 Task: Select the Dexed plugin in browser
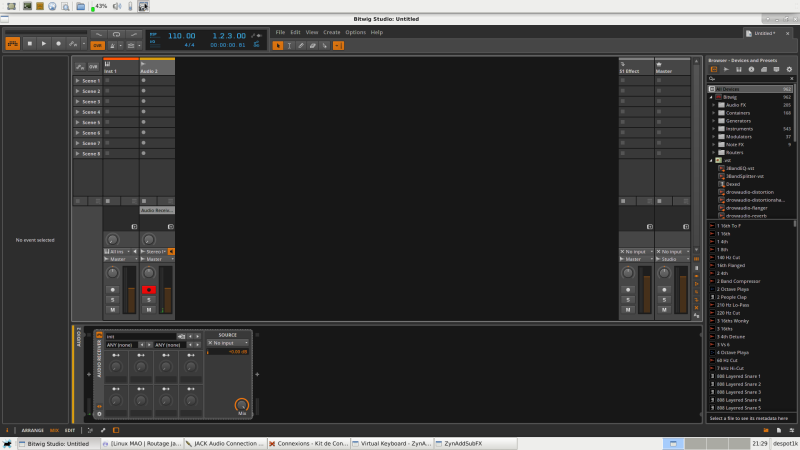[x=733, y=184]
